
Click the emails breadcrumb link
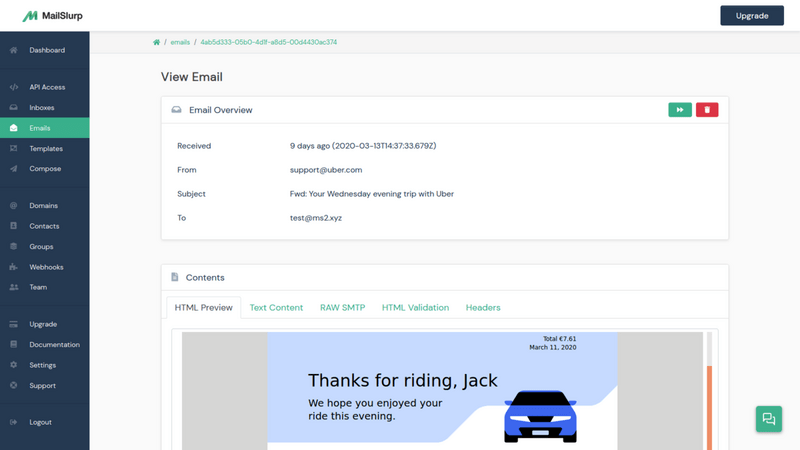point(180,42)
